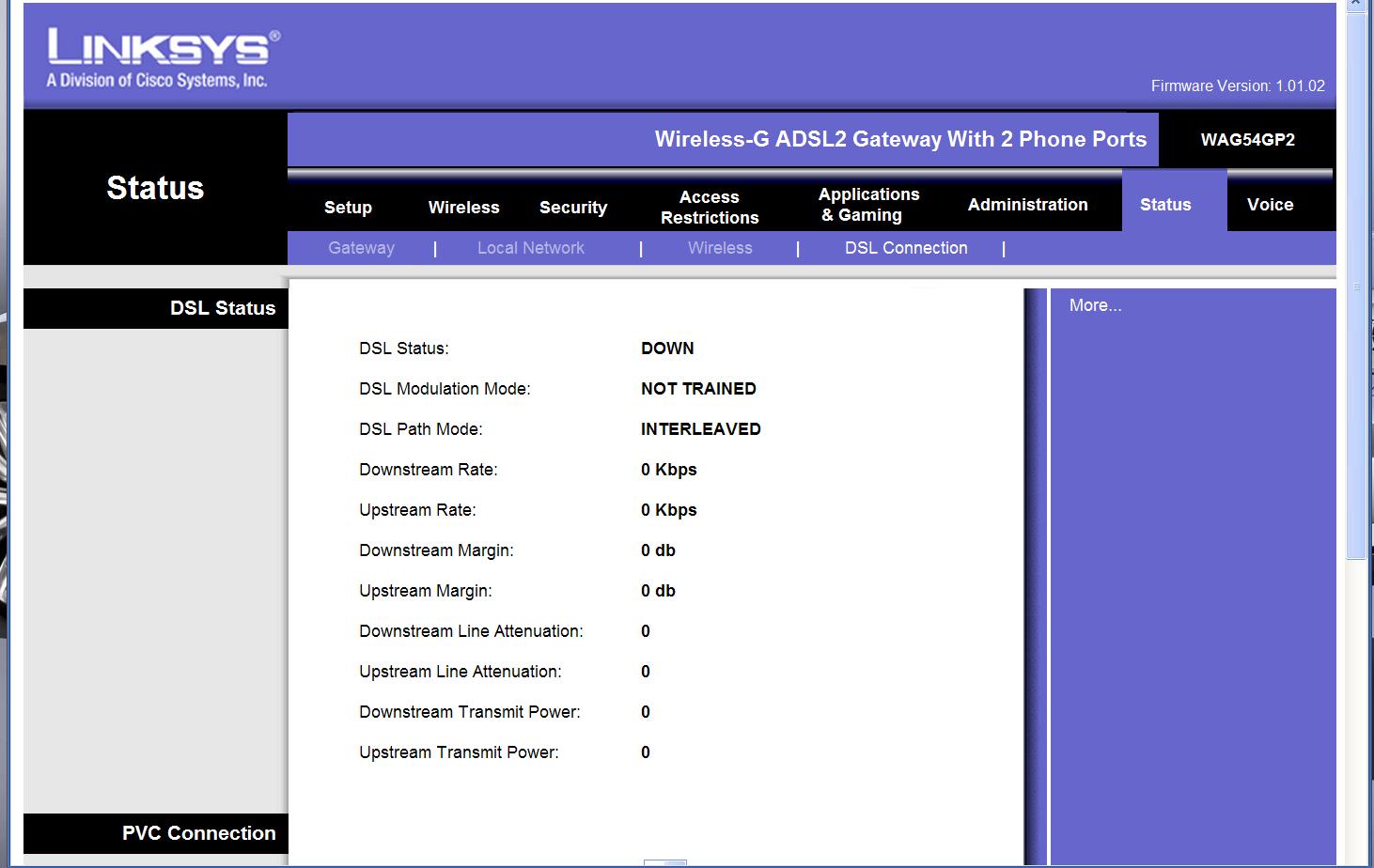Open the Gateway status sub-tab
Image resolution: width=1374 pixels, height=868 pixels.
tap(361, 248)
